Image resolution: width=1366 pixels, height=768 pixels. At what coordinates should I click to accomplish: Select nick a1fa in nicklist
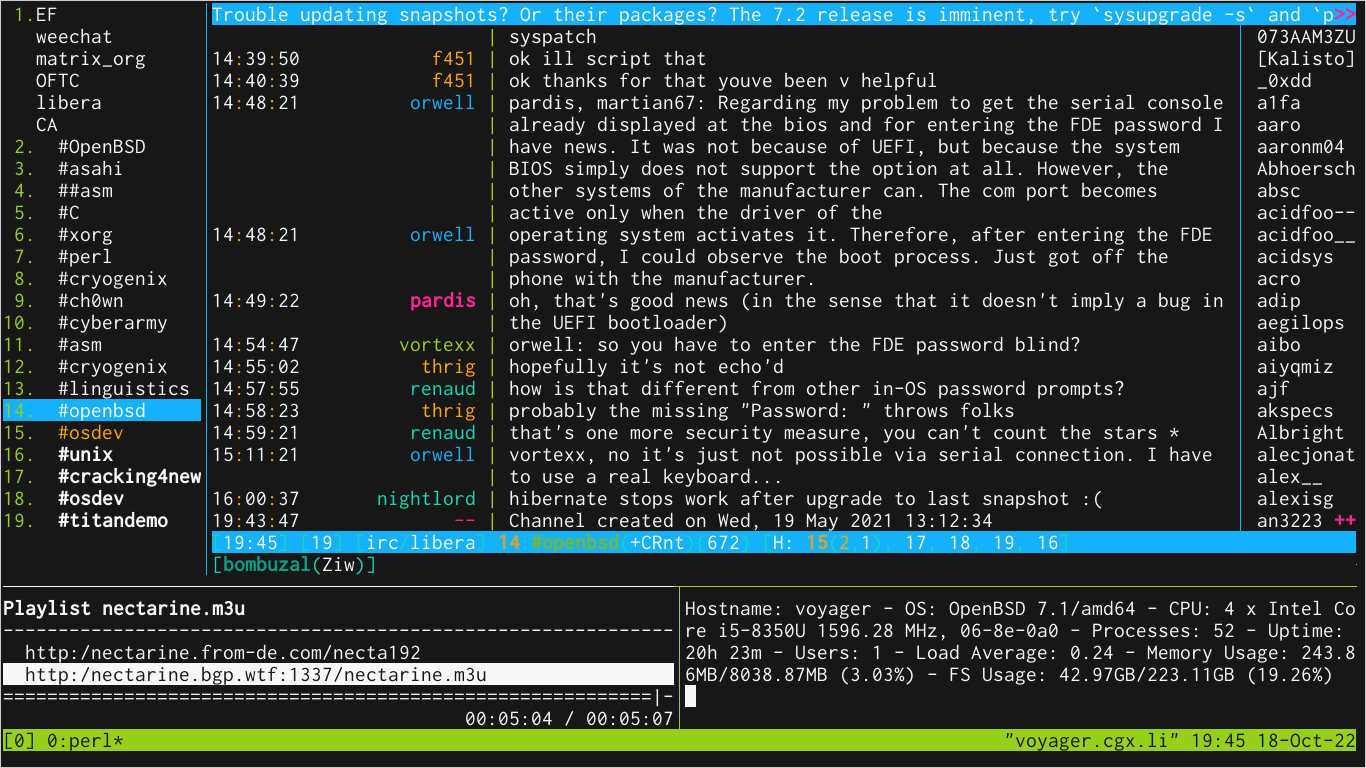1279,103
